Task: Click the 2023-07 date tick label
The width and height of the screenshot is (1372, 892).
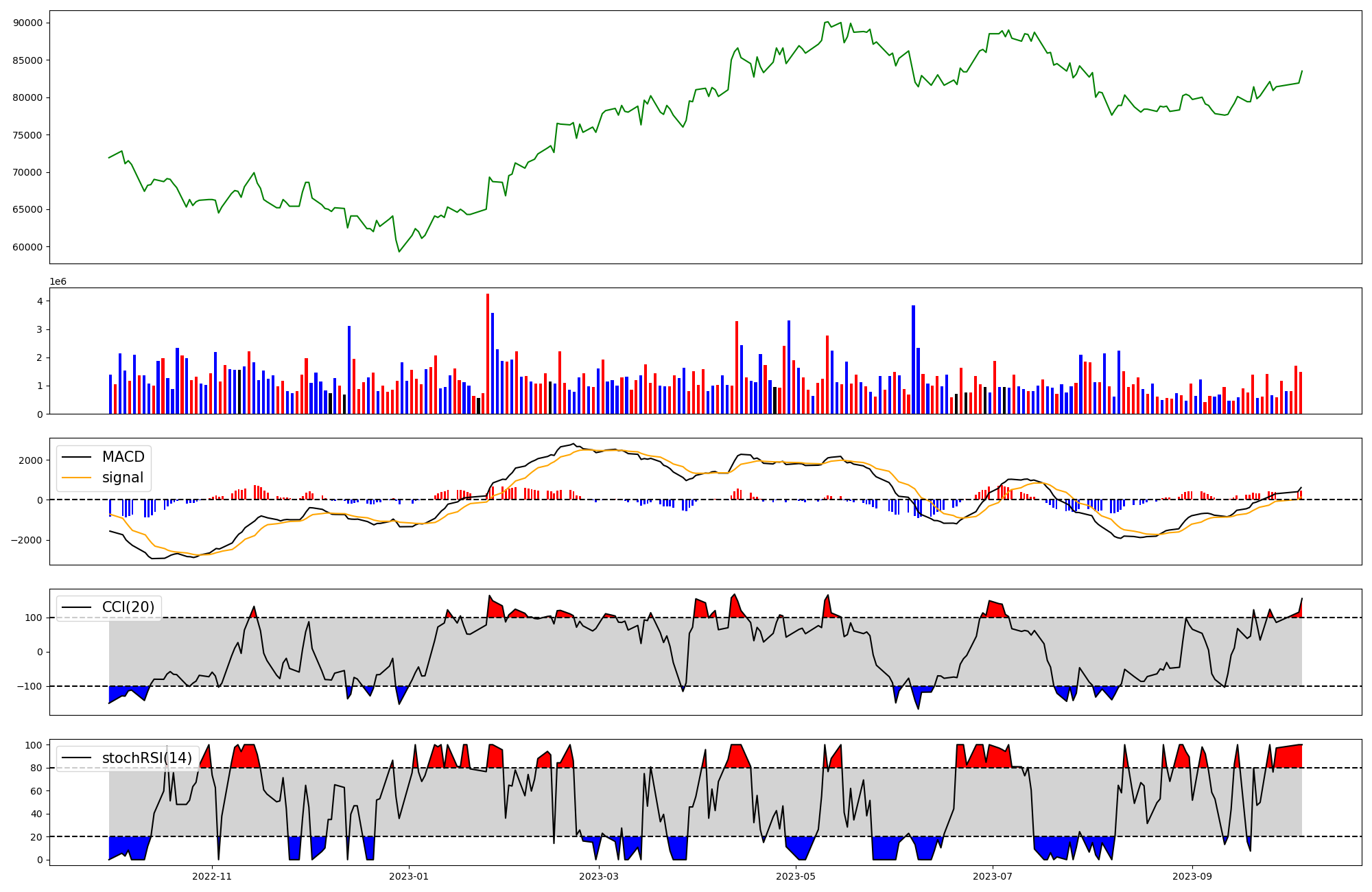Action: coord(993,876)
